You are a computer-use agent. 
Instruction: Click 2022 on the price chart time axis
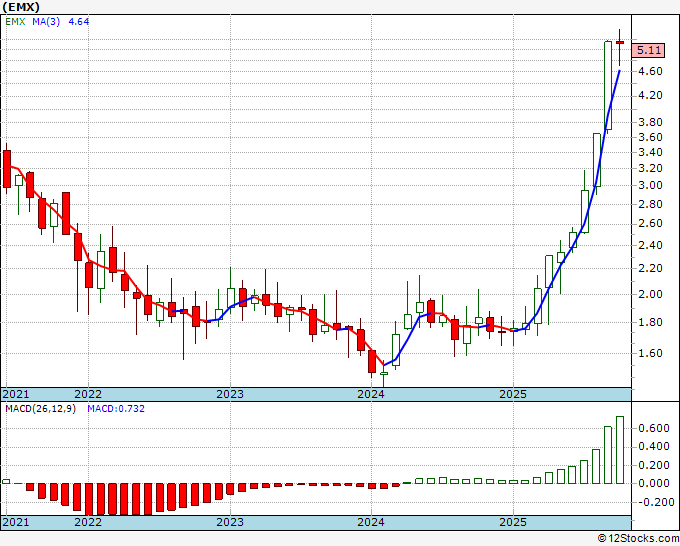(x=88, y=394)
